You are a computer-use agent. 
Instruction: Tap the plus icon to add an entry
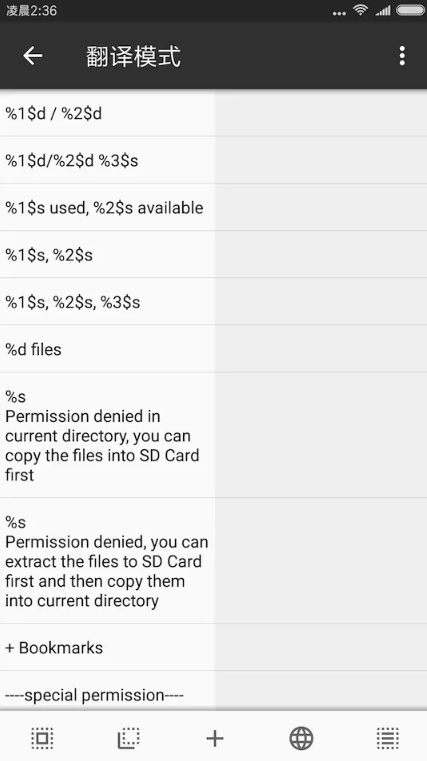click(214, 738)
